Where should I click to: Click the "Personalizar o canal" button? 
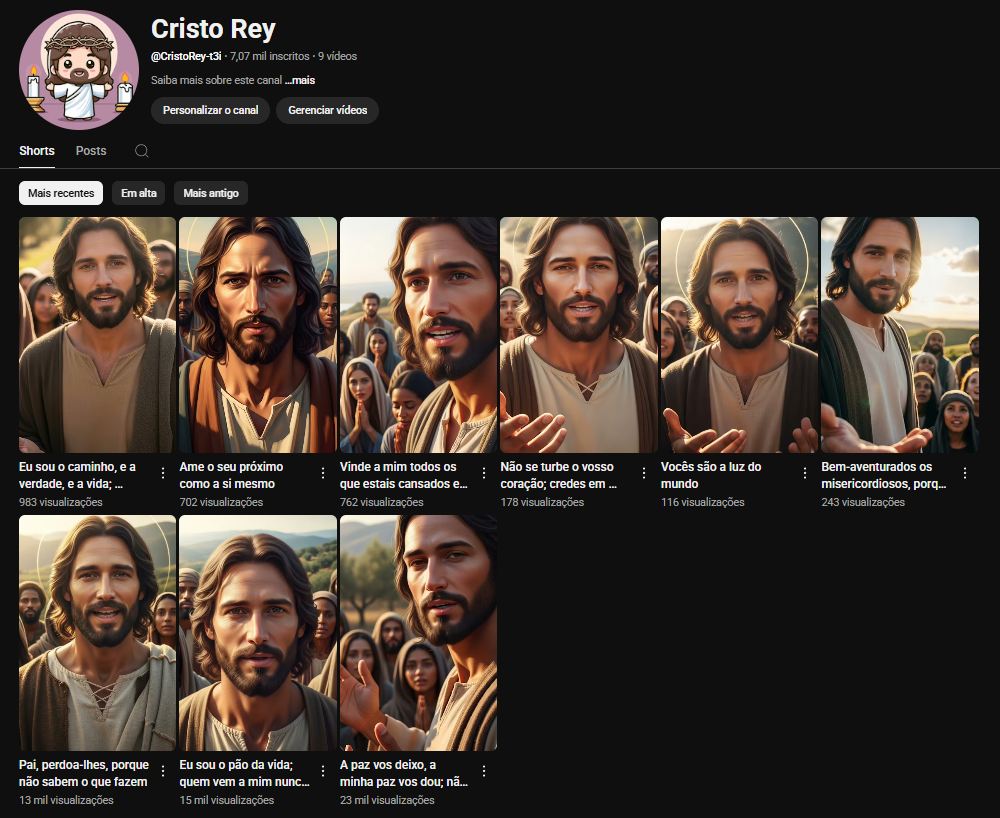[210, 110]
